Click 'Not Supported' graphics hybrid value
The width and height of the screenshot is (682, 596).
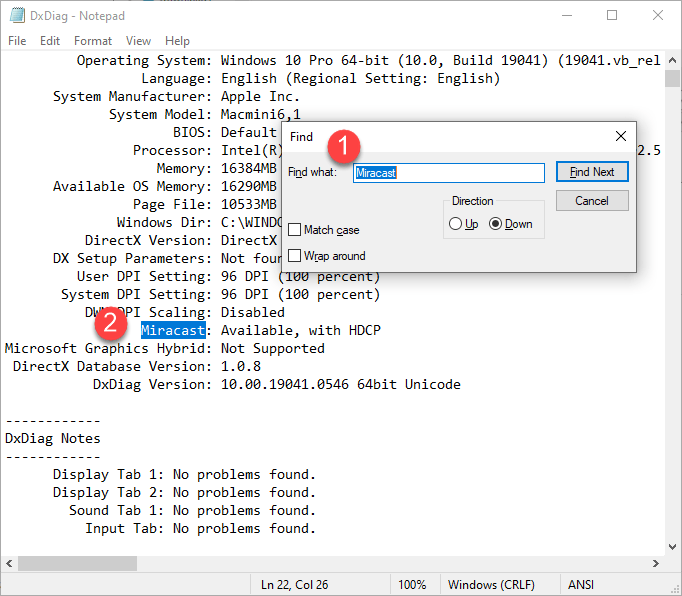point(273,348)
